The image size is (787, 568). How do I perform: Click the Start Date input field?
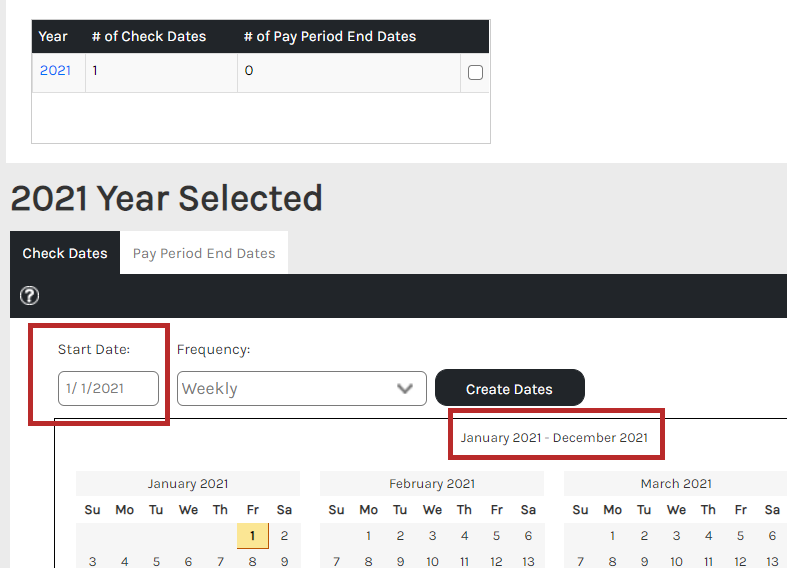point(108,388)
